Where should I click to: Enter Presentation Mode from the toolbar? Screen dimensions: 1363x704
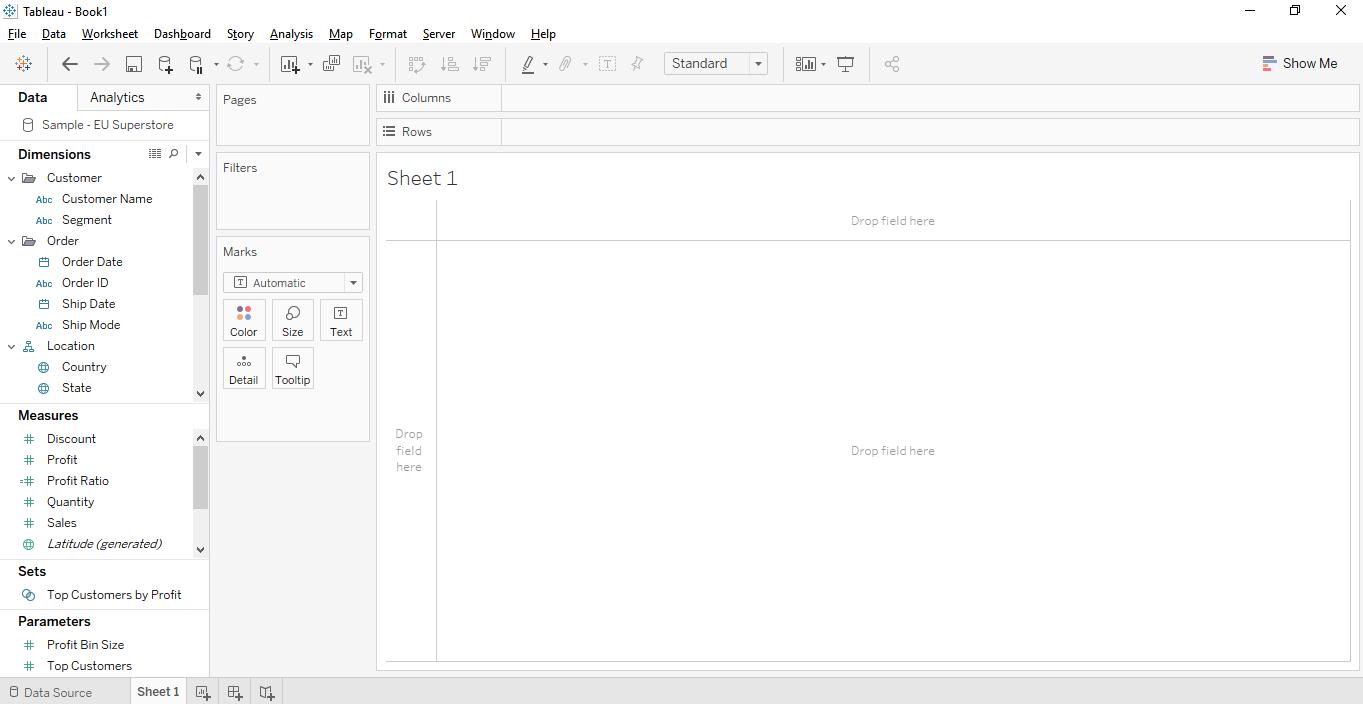coord(846,63)
